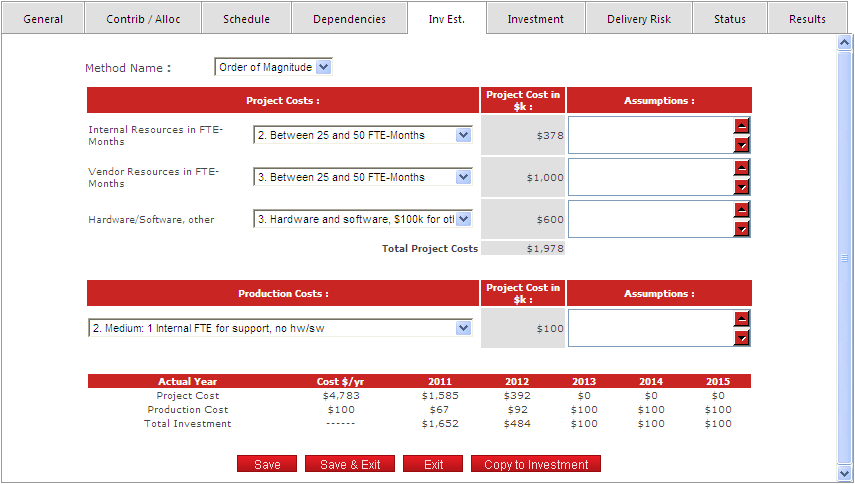
Task: Switch to the Delivery Risk tab
Action: point(639,19)
